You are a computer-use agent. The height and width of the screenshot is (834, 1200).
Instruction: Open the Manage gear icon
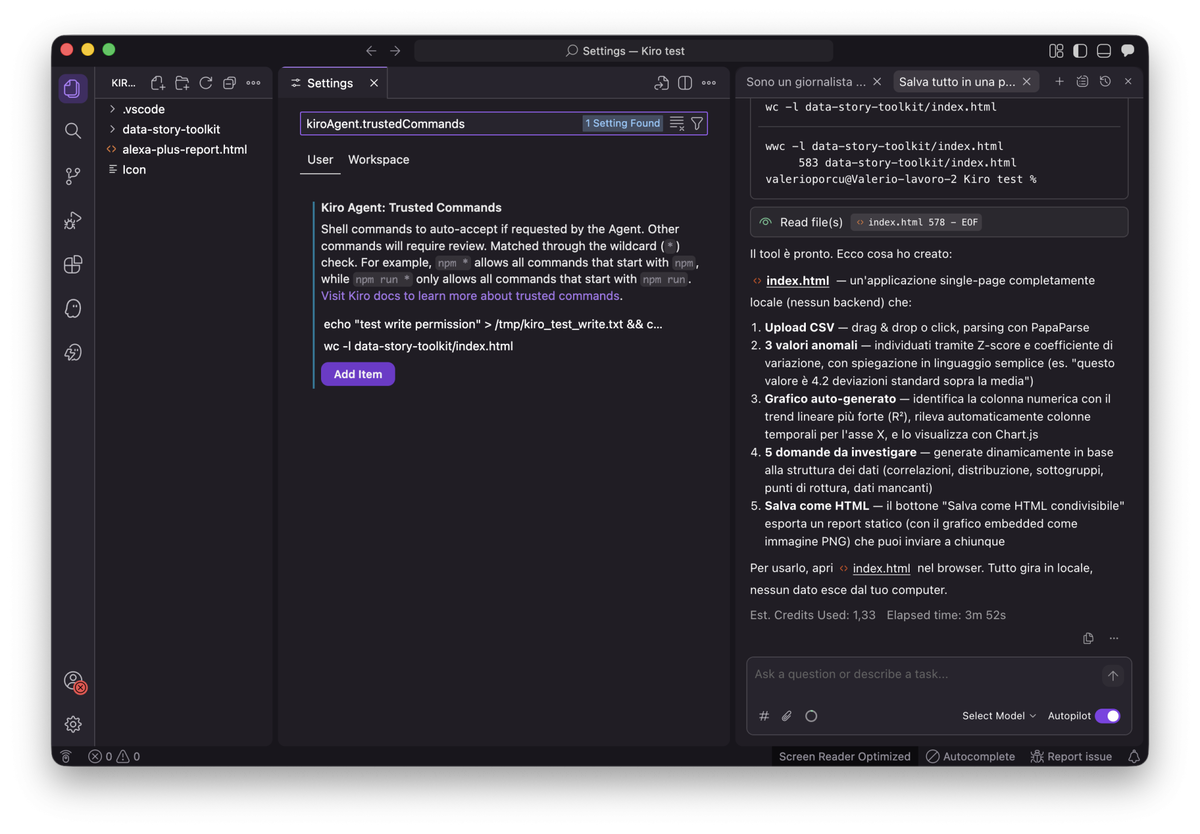[x=72, y=724]
